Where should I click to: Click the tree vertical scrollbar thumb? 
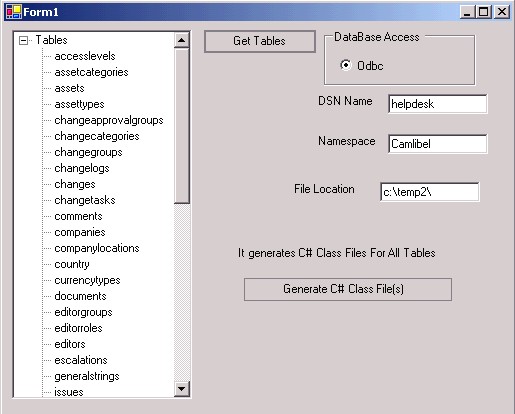[182, 126]
